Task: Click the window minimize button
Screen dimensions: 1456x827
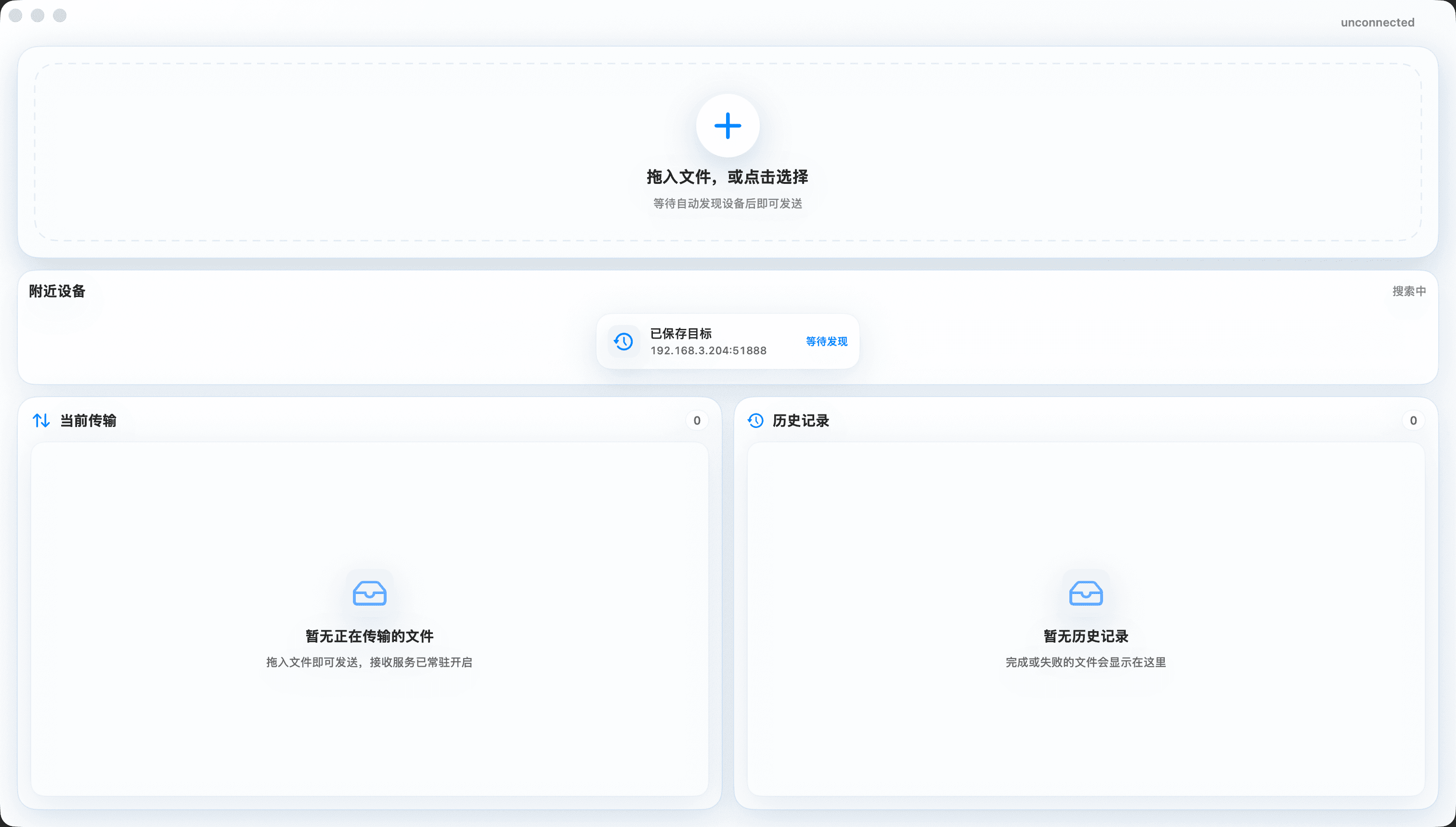Action: pos(38,15)
